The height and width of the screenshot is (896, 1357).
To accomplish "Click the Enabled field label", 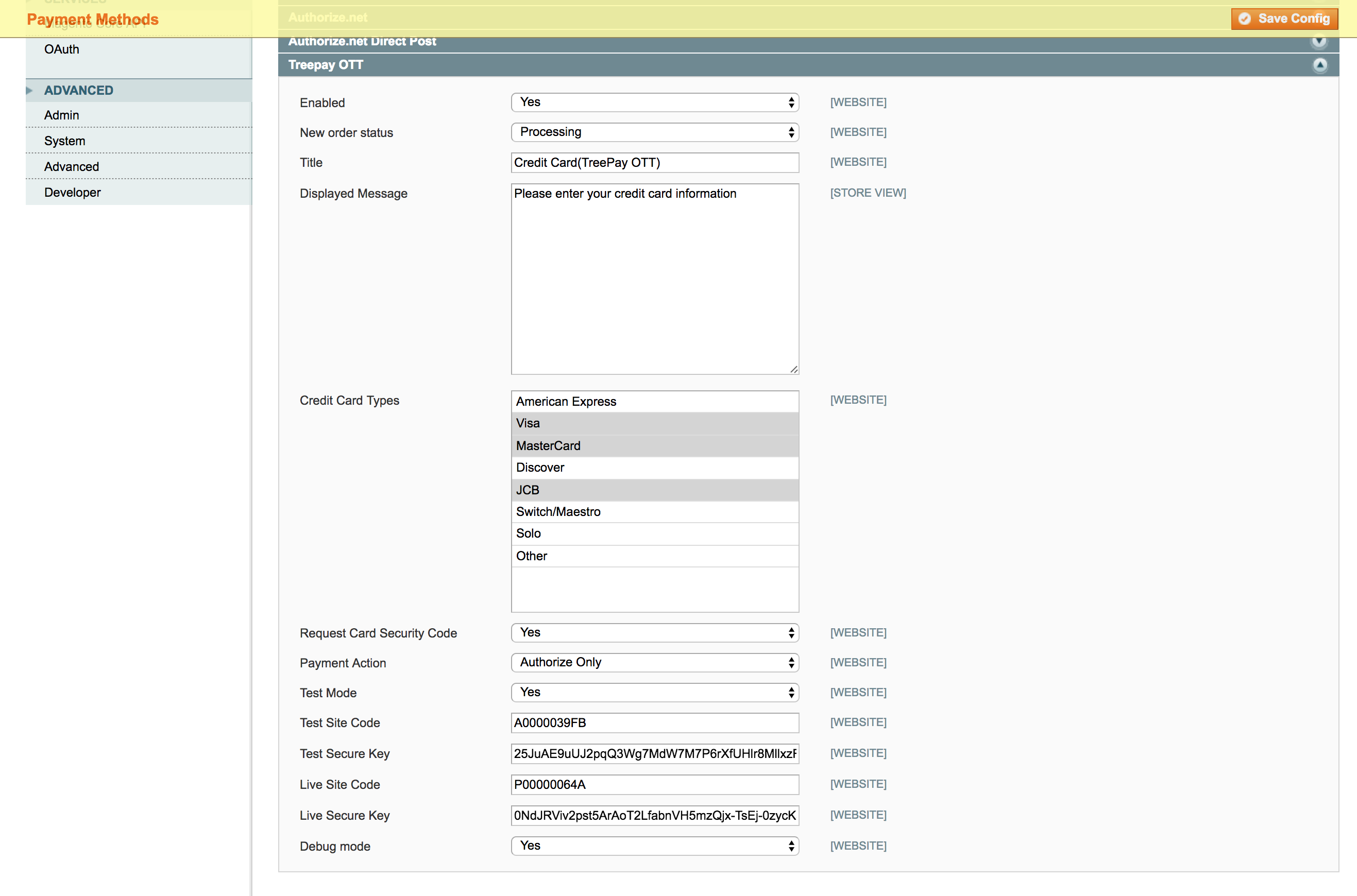I will (323, 103).
